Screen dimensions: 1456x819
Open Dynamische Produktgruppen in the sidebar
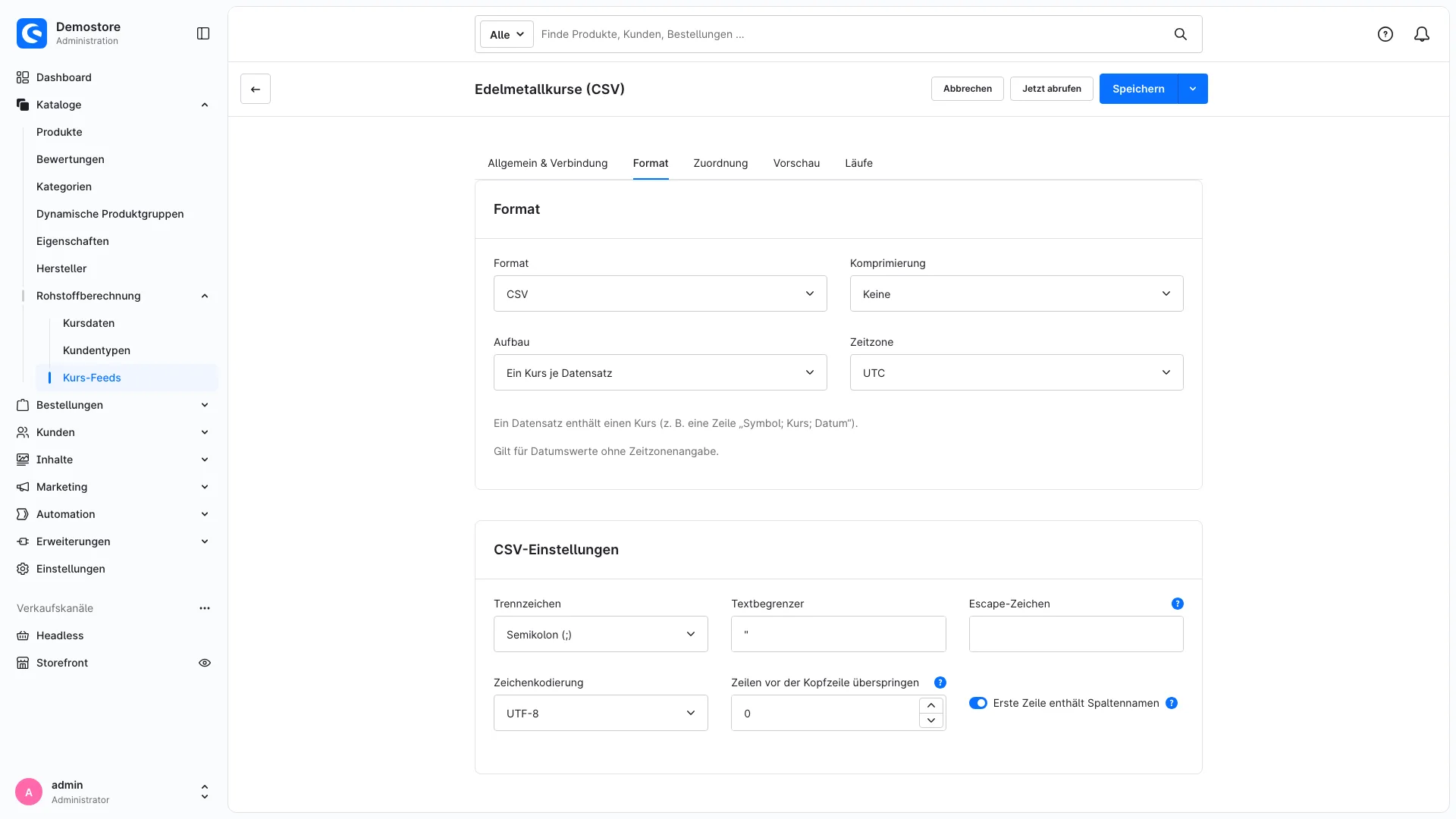click(x=110, y=214)
